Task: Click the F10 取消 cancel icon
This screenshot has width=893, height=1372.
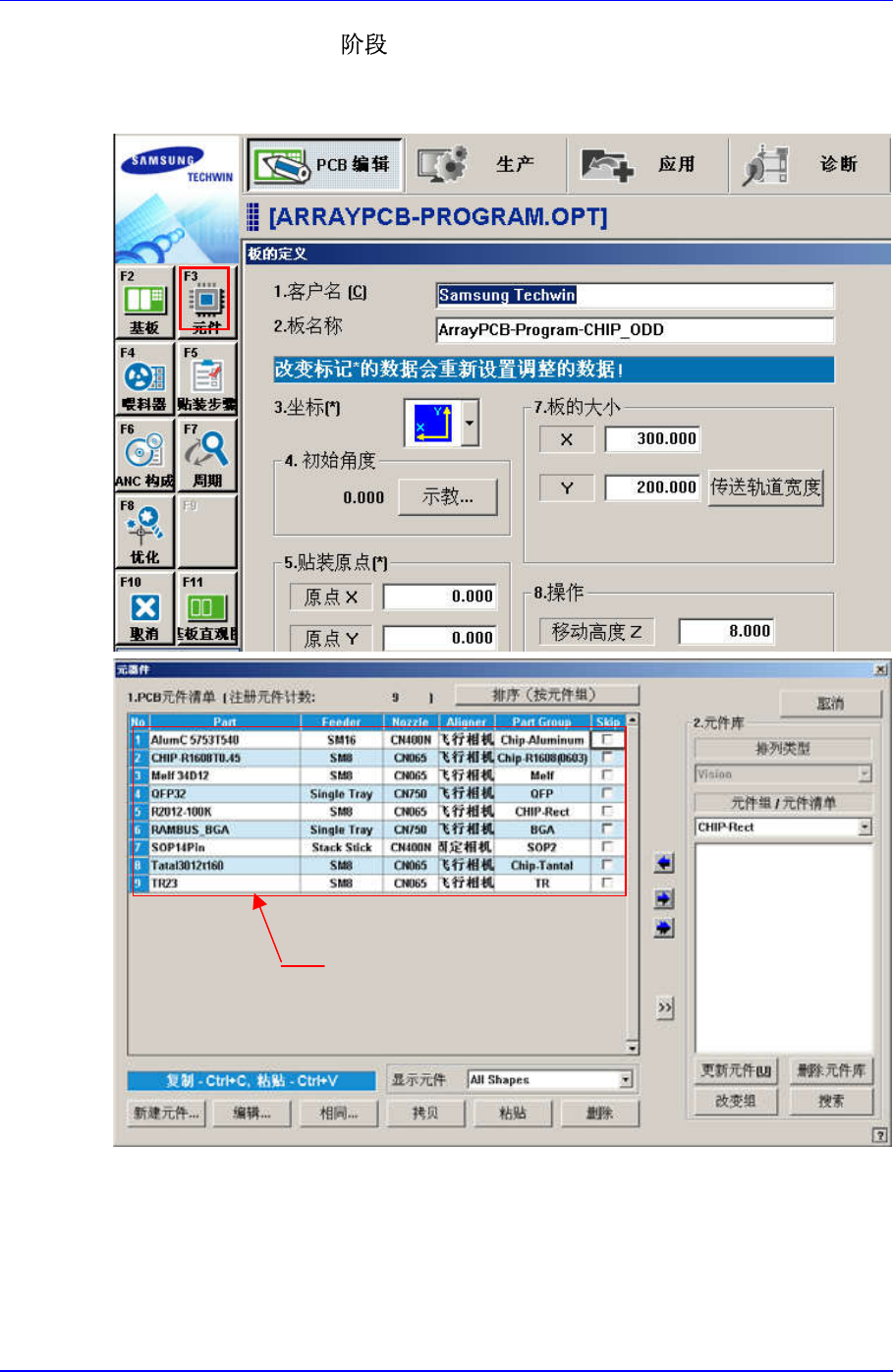Action: point(144,608)
